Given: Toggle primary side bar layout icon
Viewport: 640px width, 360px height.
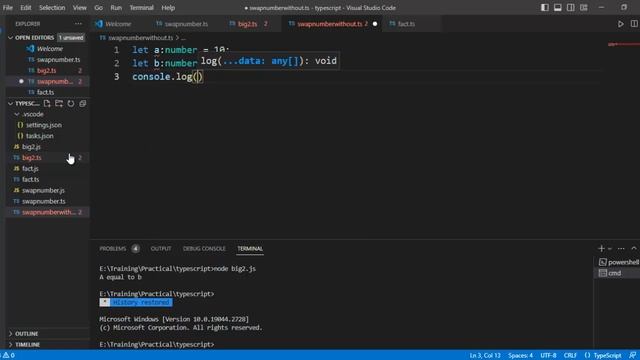Looking at the screenshot, I should click(544, 7).
